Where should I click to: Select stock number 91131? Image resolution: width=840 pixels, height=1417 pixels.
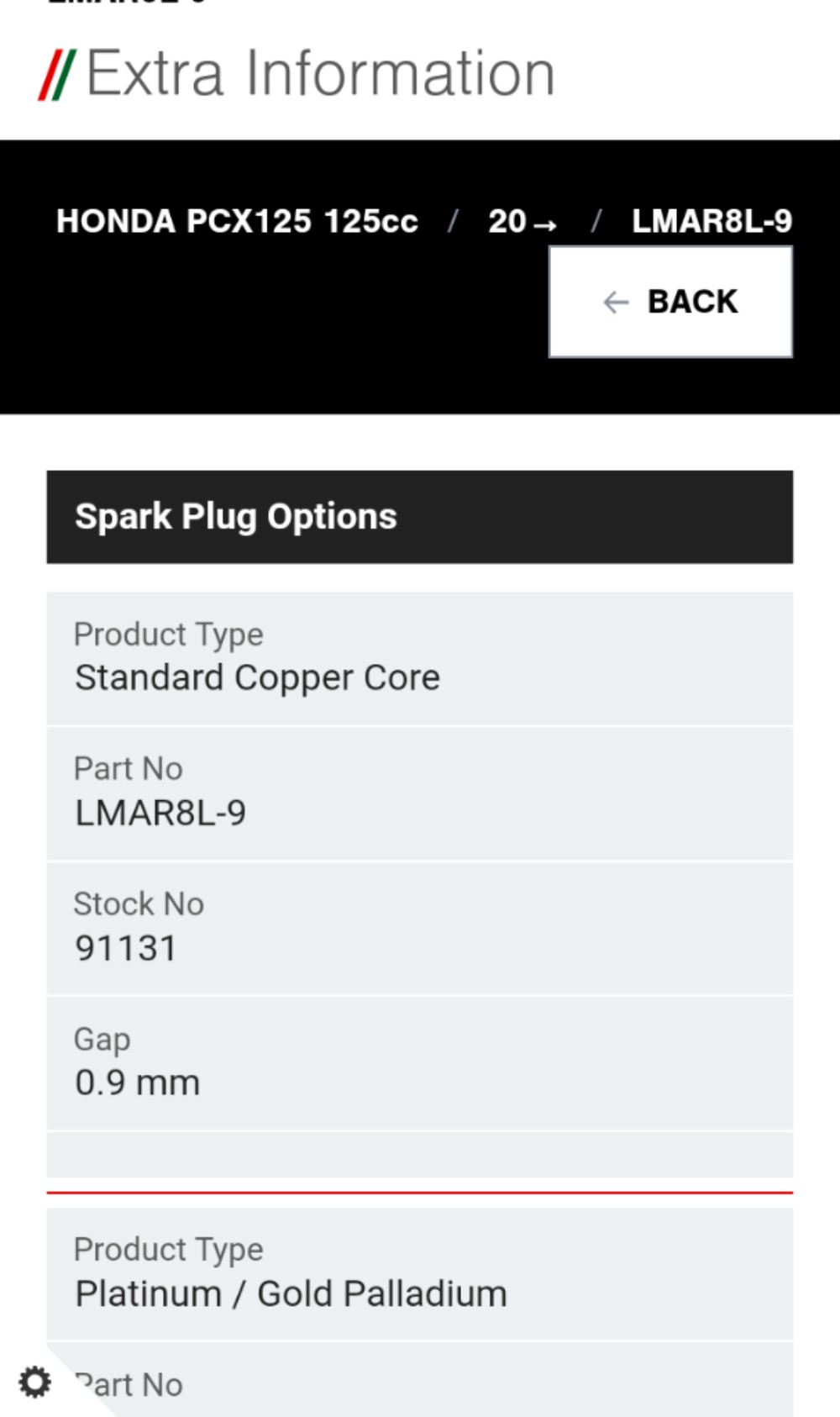click(126, 948)
